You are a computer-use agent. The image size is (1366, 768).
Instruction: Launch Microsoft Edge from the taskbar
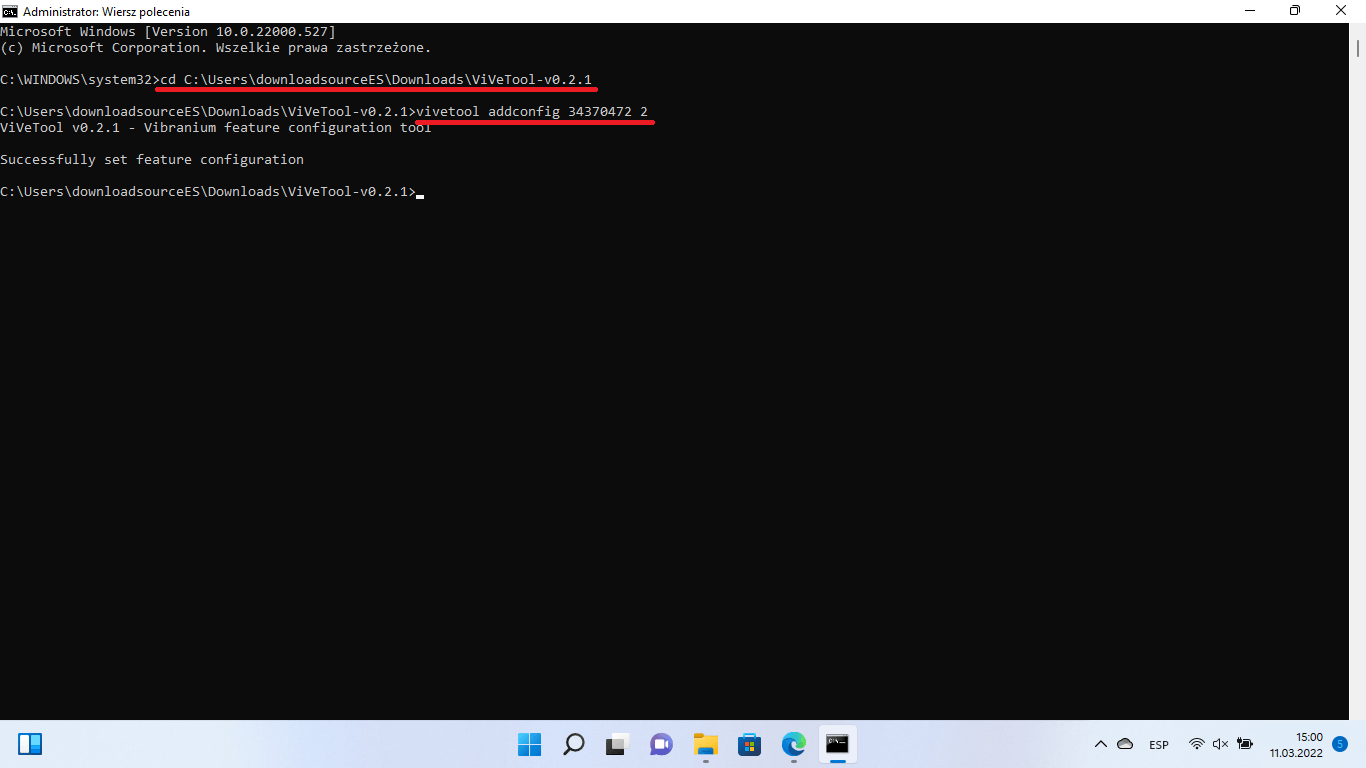pyautogui.click(x=793, y=744)
